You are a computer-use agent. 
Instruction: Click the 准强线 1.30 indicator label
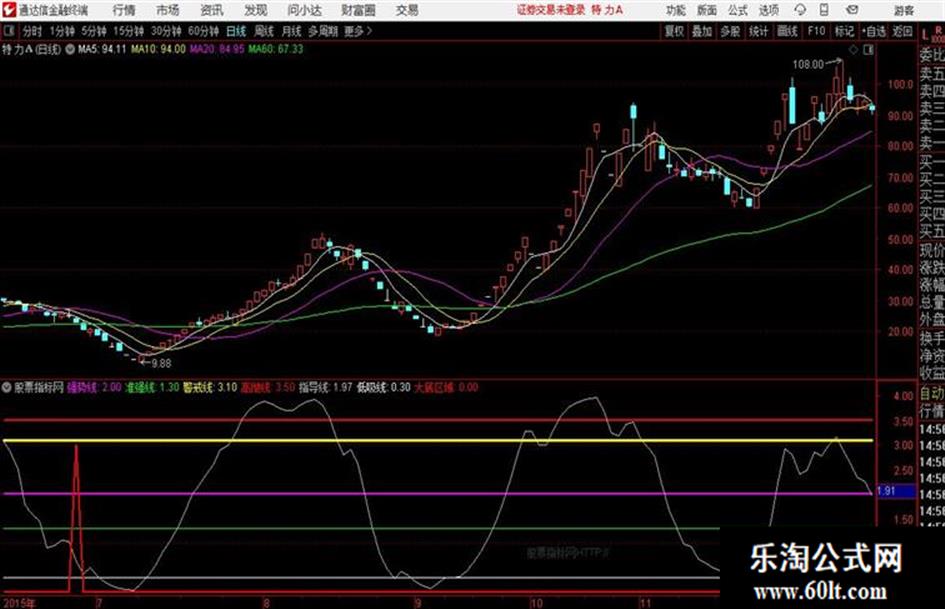coord(152,388)
